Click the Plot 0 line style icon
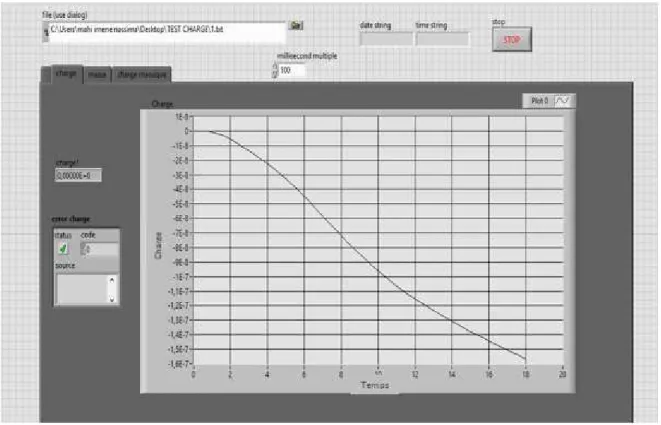Image resolution: width=661 pixels, height=425 pixels. pos(562,101)
